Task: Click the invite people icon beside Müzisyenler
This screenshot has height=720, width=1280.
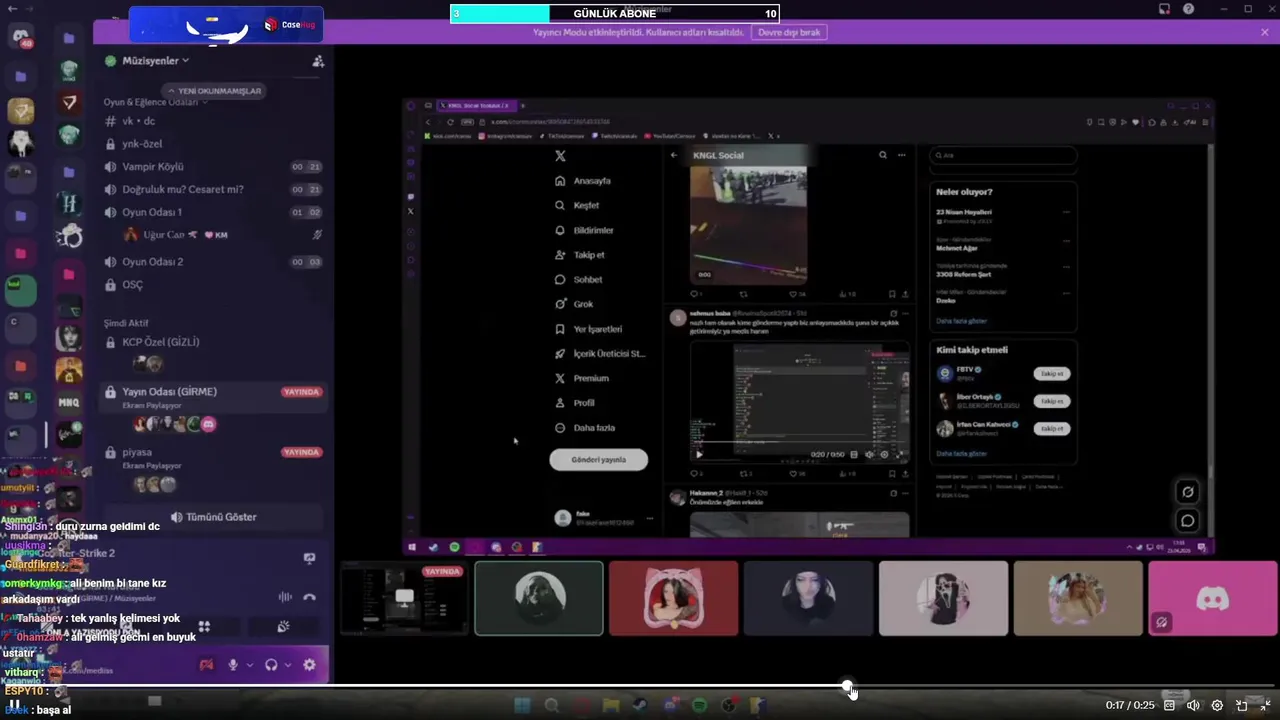Action: point(318,61)
